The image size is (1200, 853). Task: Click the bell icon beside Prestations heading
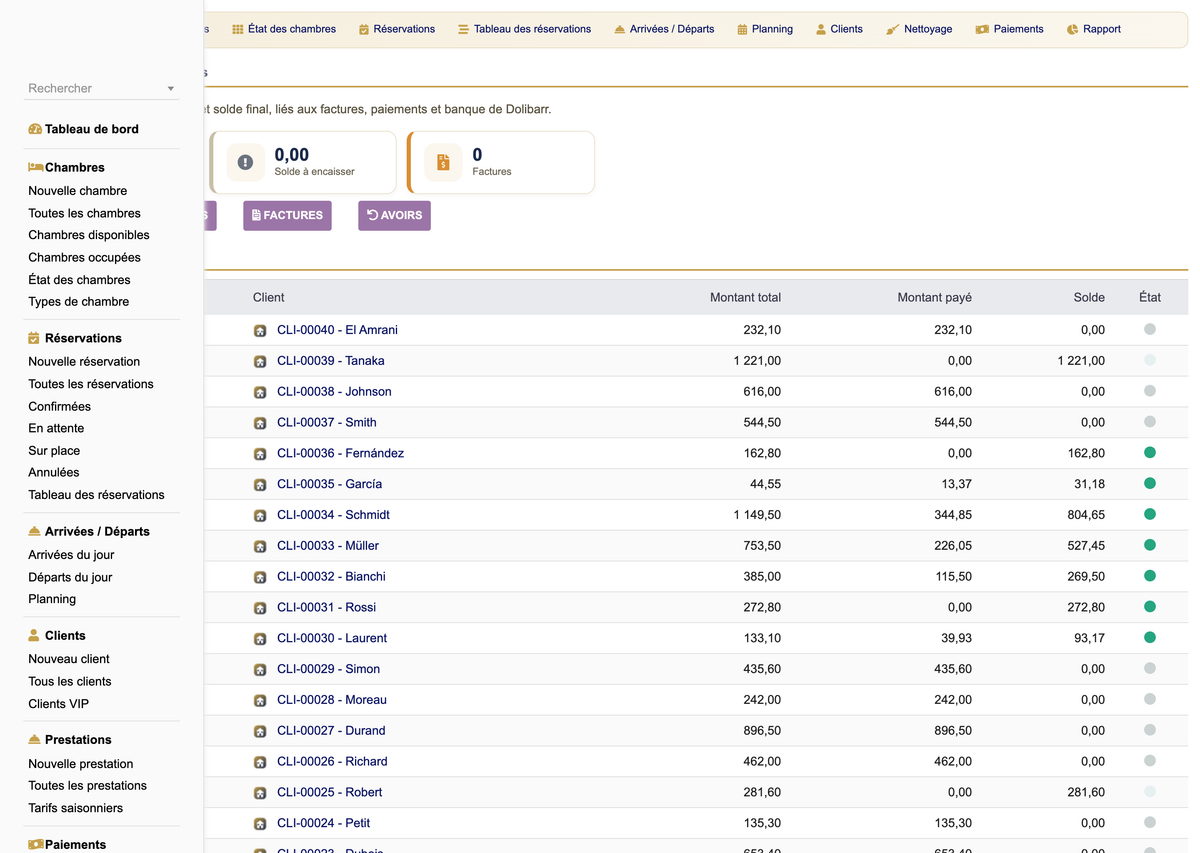point(34,739)
